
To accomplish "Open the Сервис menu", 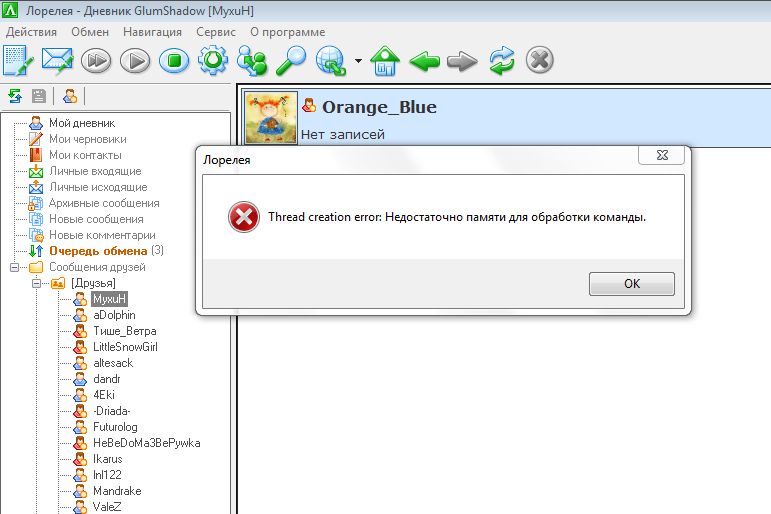I will tap(216, 31).
